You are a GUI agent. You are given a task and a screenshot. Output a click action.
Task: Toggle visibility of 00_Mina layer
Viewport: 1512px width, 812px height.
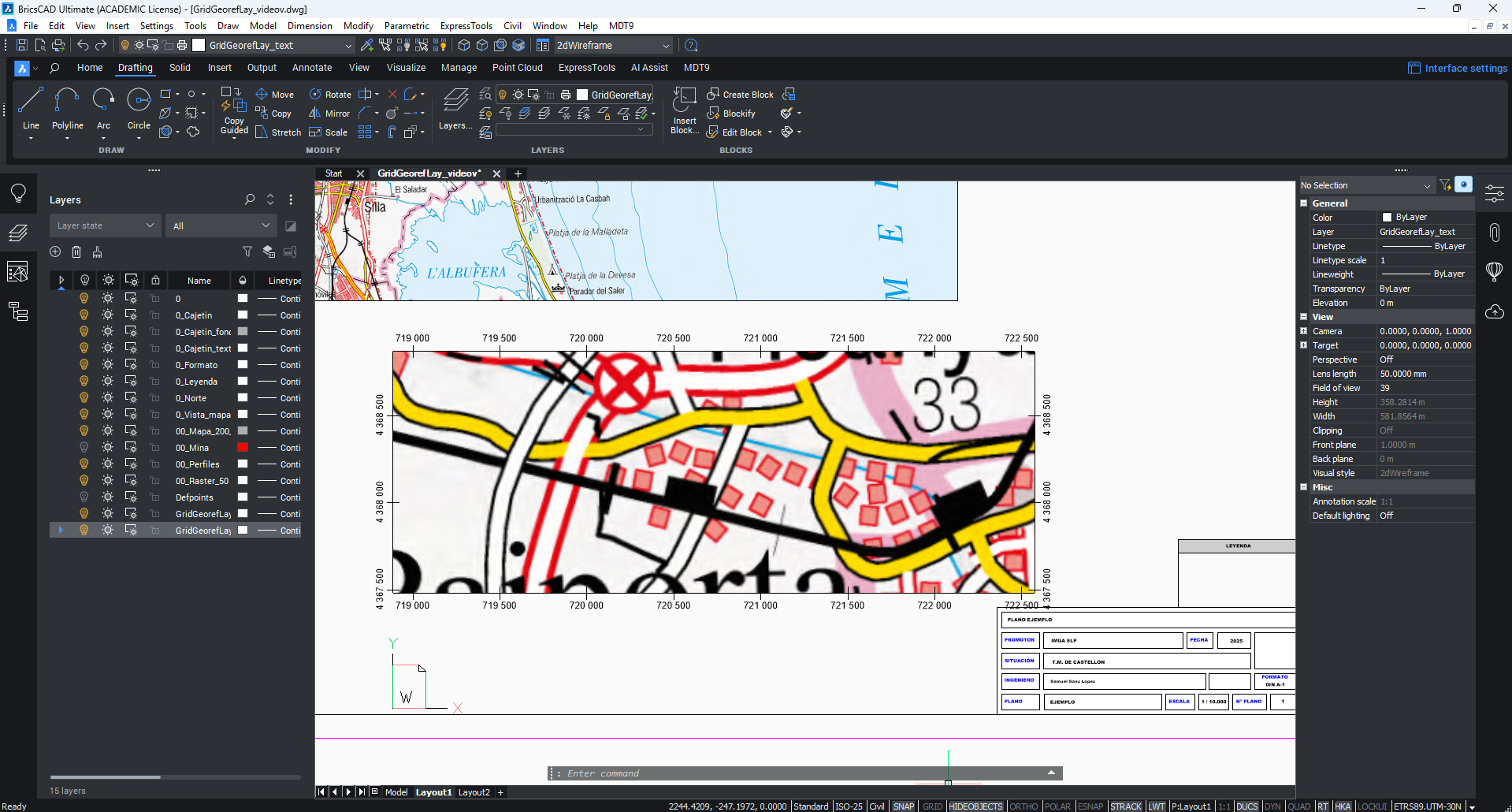point(84,448)
